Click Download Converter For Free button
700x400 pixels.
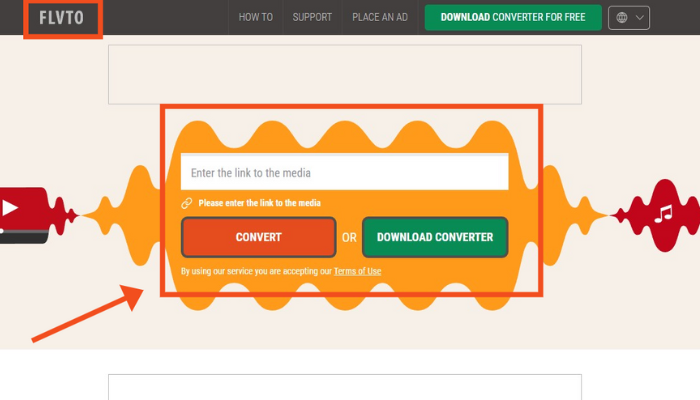(x=513, y=17)
